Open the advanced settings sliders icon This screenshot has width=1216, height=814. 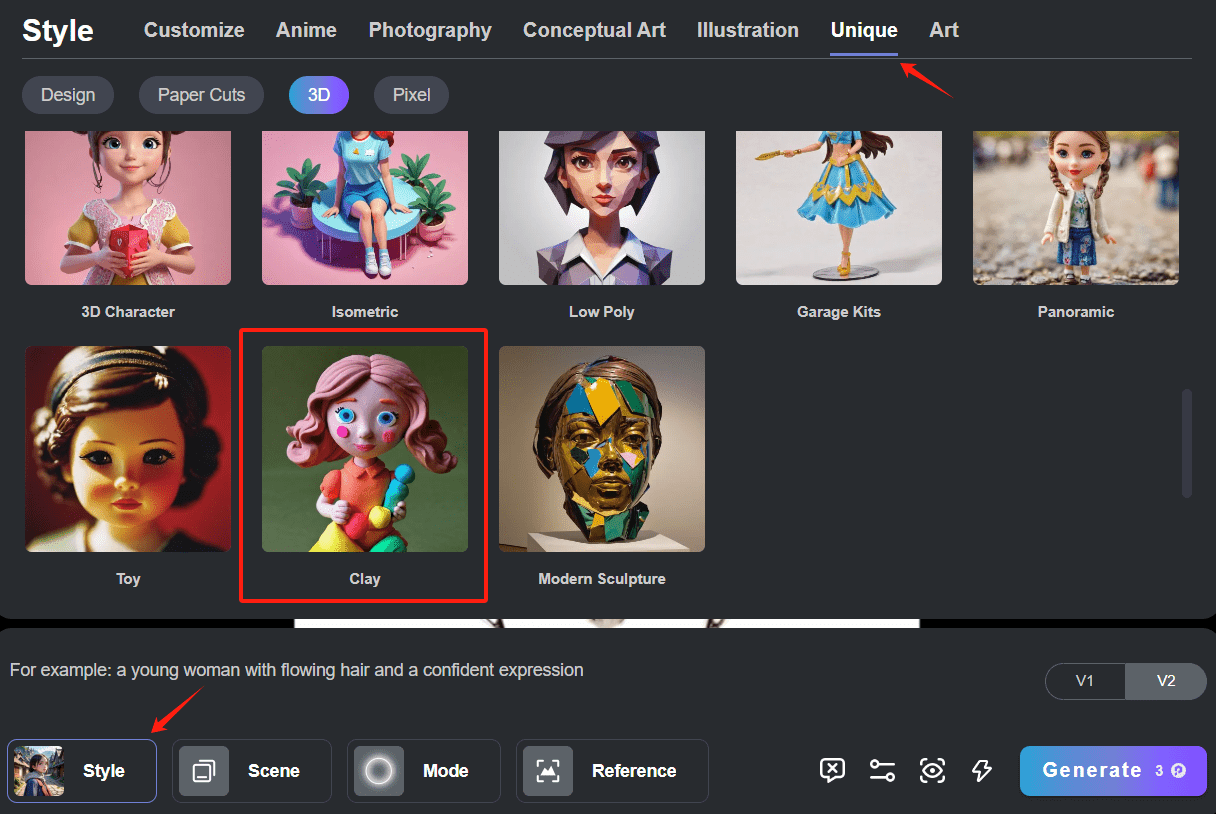(882, 770)
